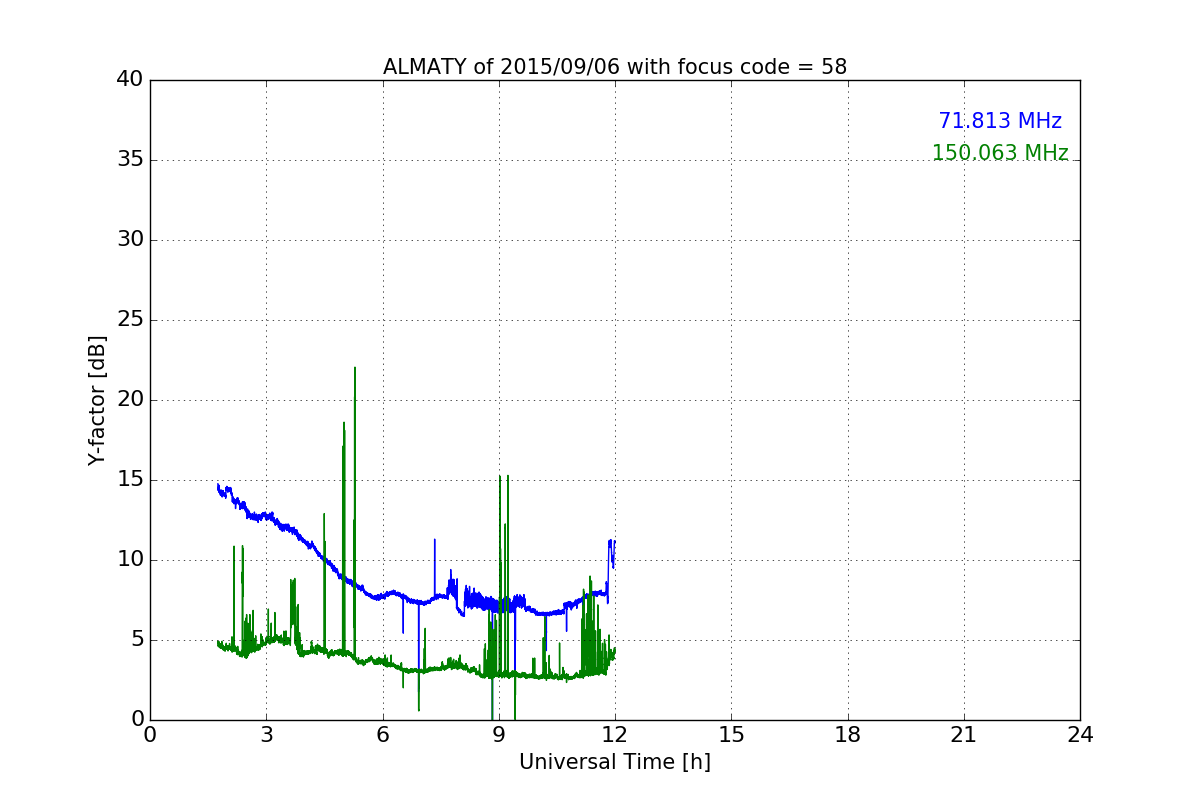Select the blue '71.813 MHz' legend label
The height and width of the screenshot is (800, 1200).
(1000, 121)
